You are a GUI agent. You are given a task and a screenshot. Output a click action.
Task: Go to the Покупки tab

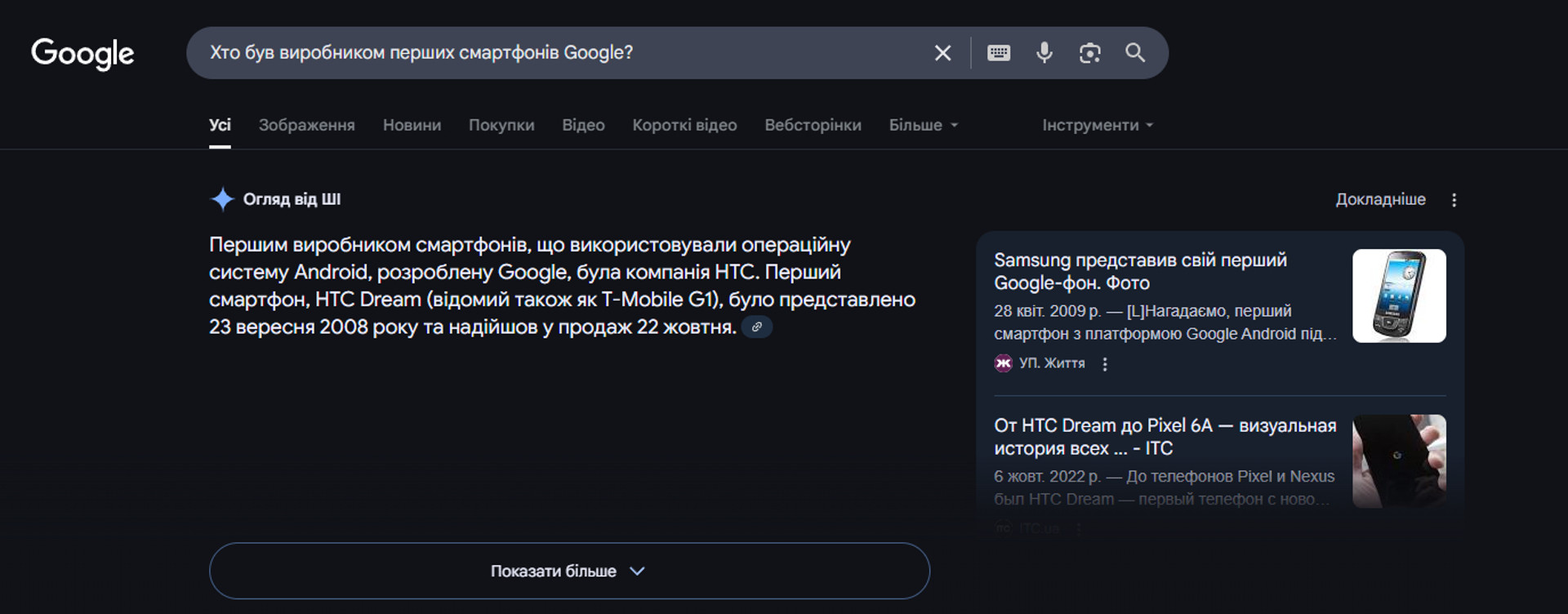(501, 125)
